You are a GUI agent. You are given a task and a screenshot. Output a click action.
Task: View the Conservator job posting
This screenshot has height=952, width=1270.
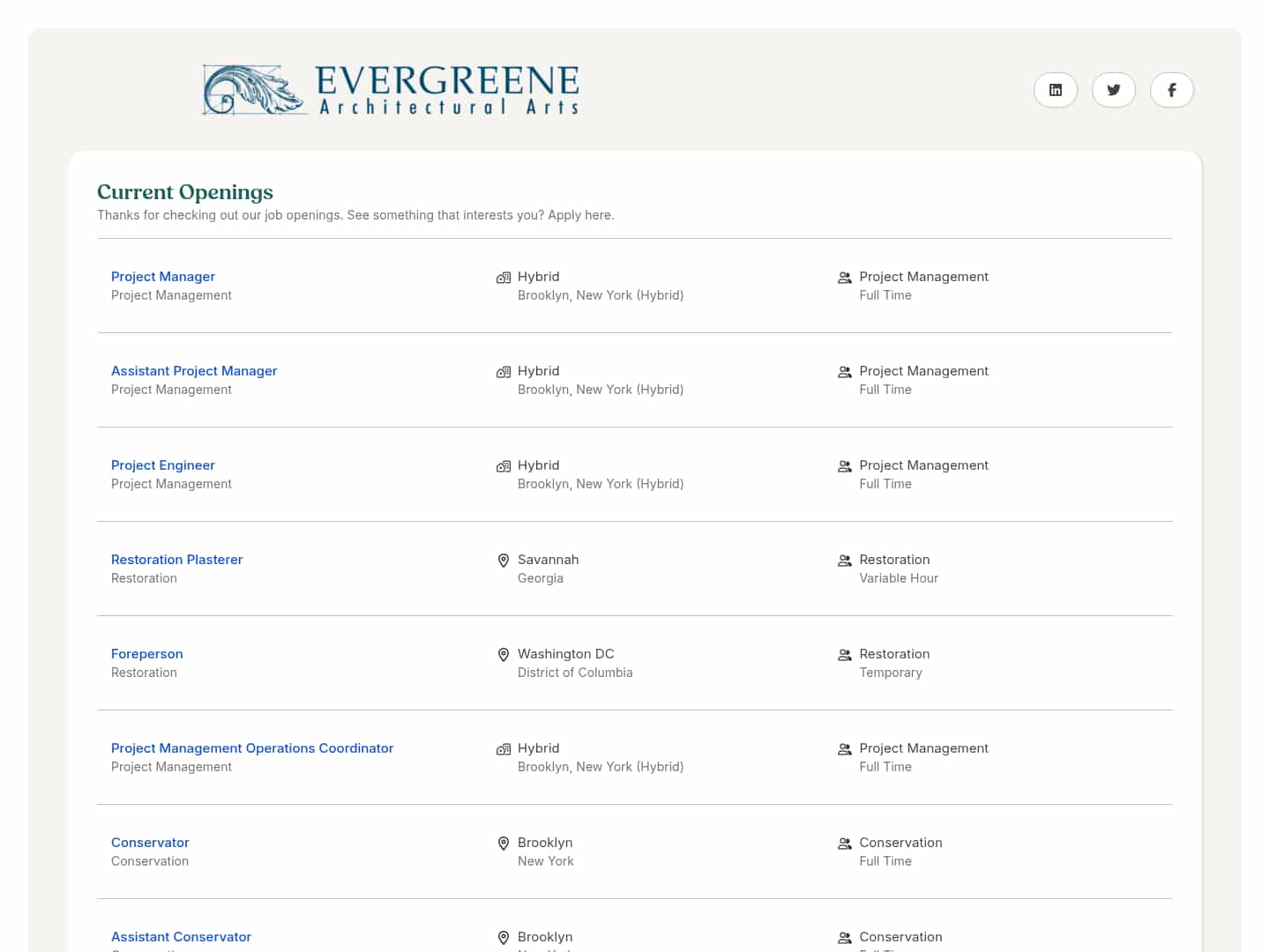pos(150,842)
